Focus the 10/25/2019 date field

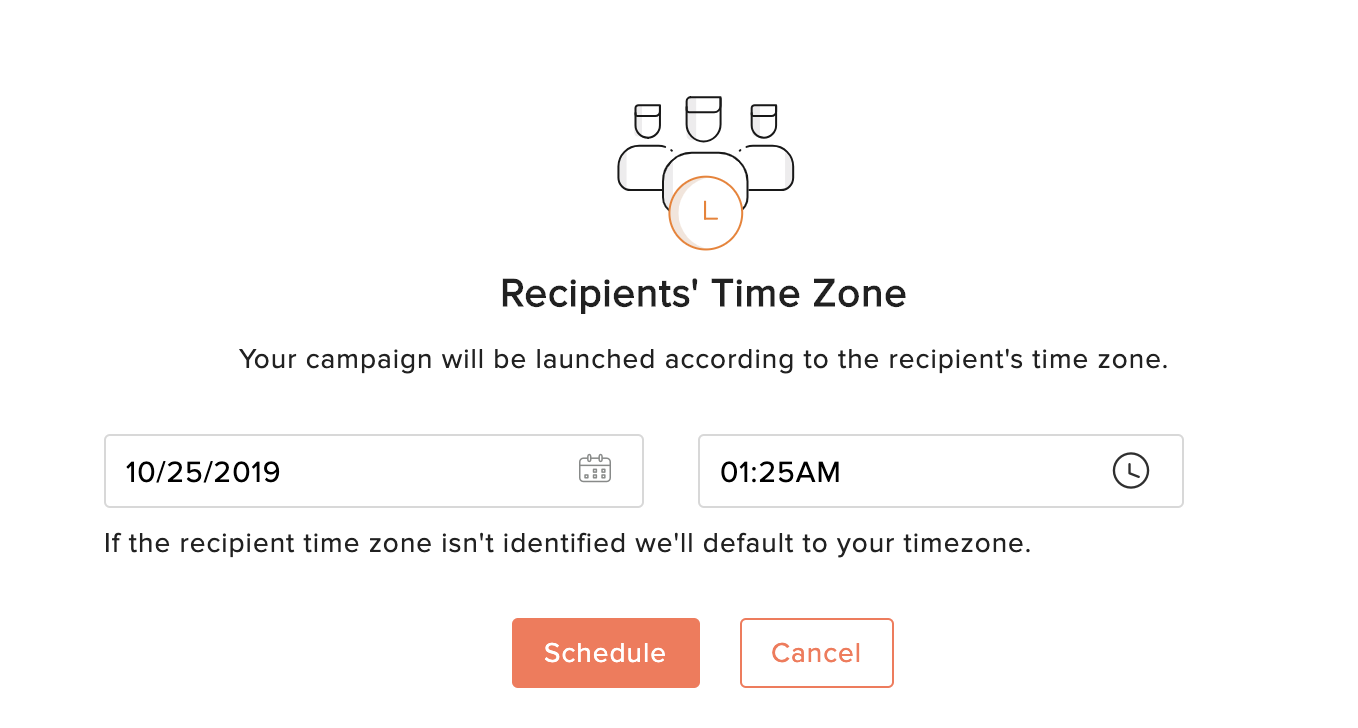coord(373,471)
